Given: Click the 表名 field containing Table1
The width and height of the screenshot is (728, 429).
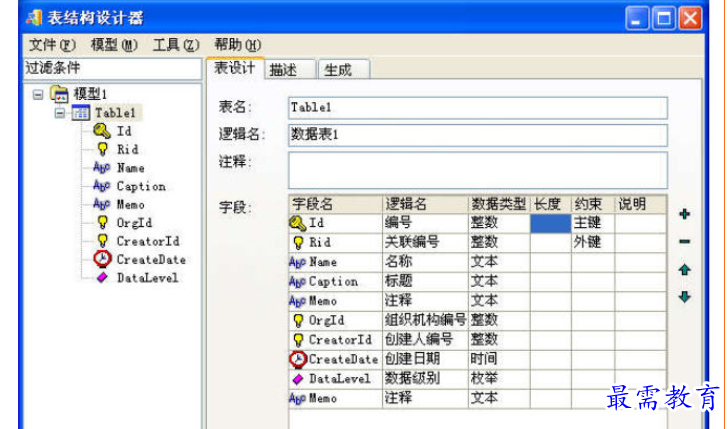Looking at the screenshot, I should click(x=478, y=108).
